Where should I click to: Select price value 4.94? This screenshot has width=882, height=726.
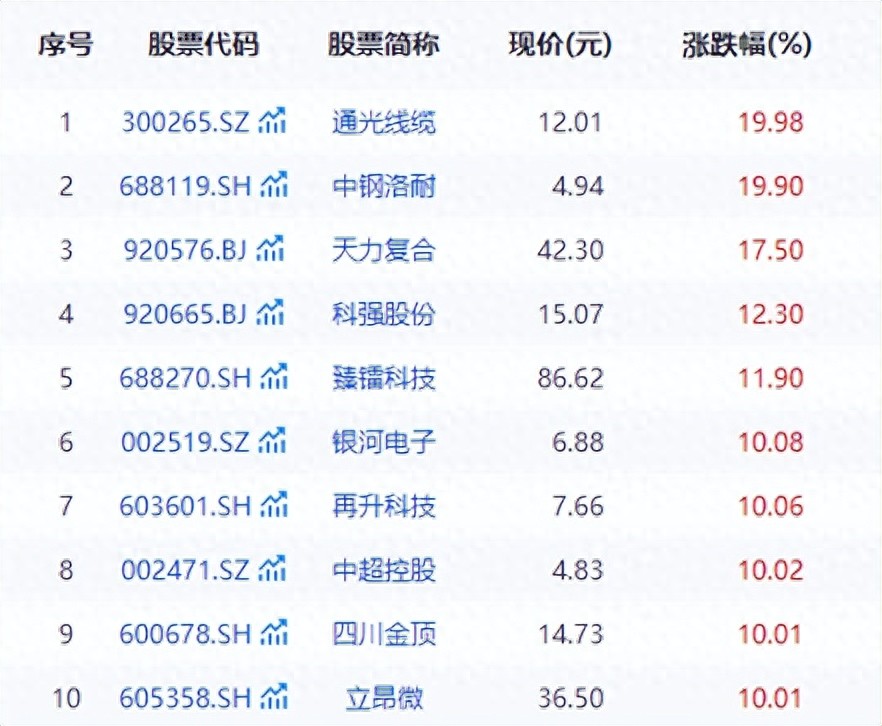(x=578, y=186)
